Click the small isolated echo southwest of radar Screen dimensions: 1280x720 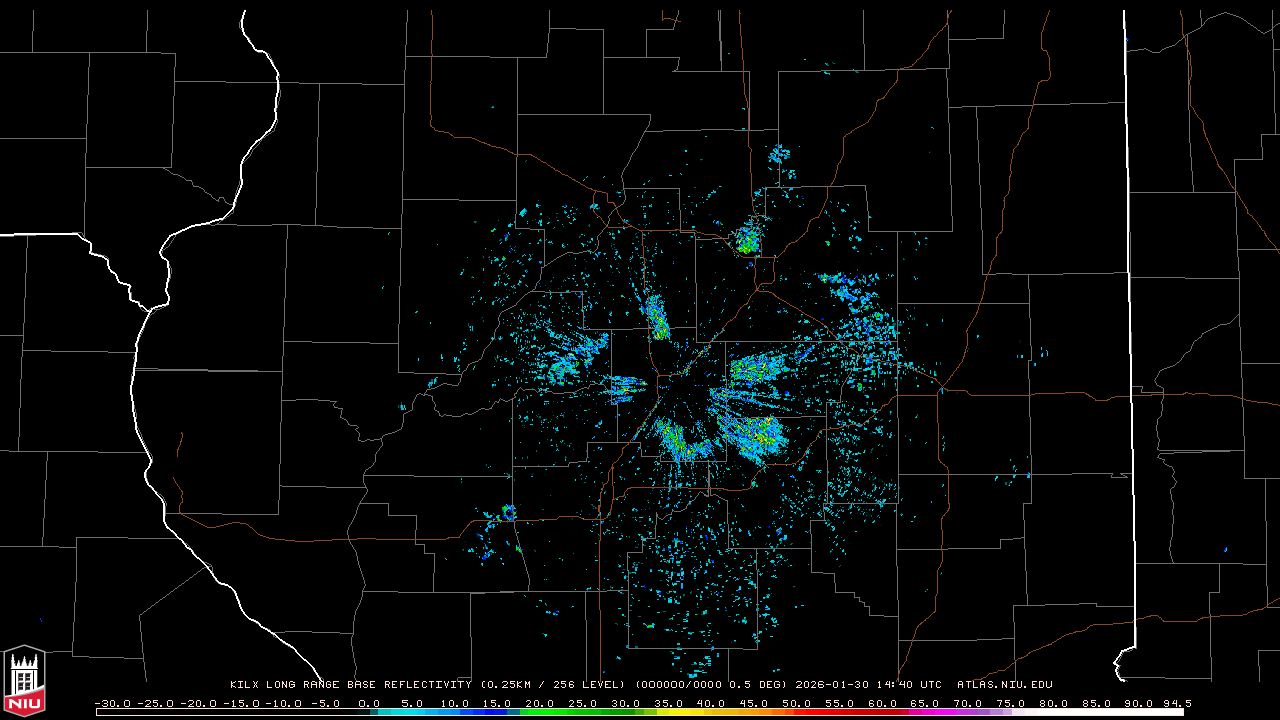(508, 513)
